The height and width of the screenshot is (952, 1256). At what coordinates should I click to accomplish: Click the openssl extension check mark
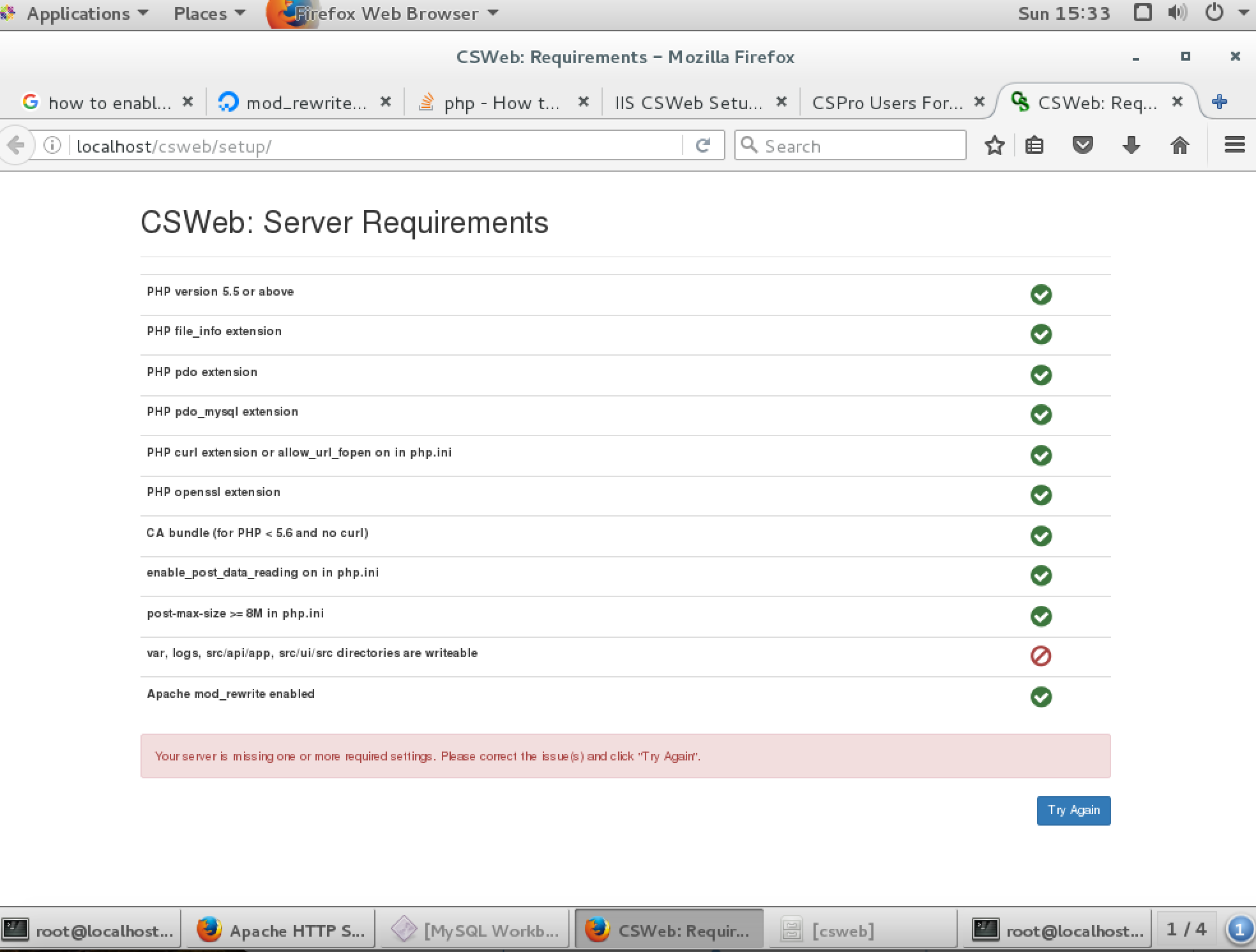click(1041, 495)
